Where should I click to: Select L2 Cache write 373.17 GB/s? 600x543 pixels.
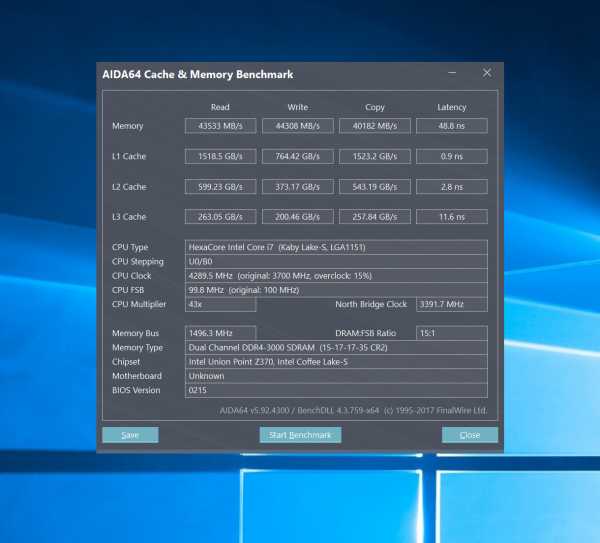(298, 187)
